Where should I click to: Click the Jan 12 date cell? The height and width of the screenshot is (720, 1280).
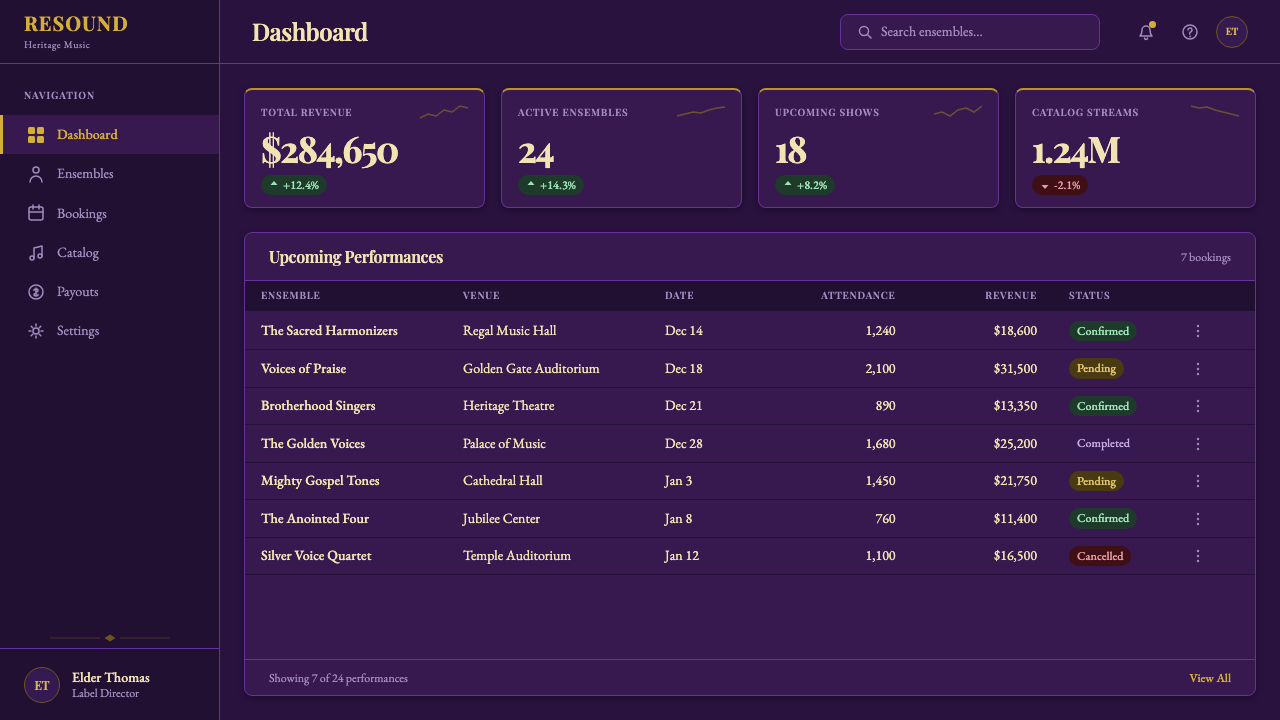(x=682, y=556)
